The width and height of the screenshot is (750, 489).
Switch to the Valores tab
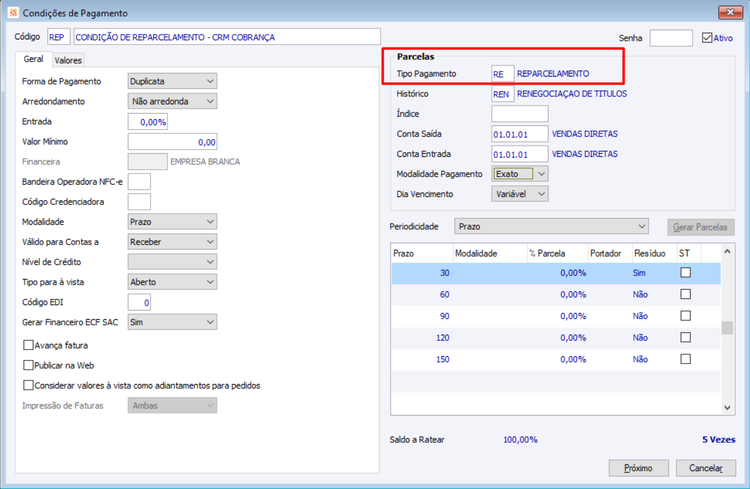68,60
